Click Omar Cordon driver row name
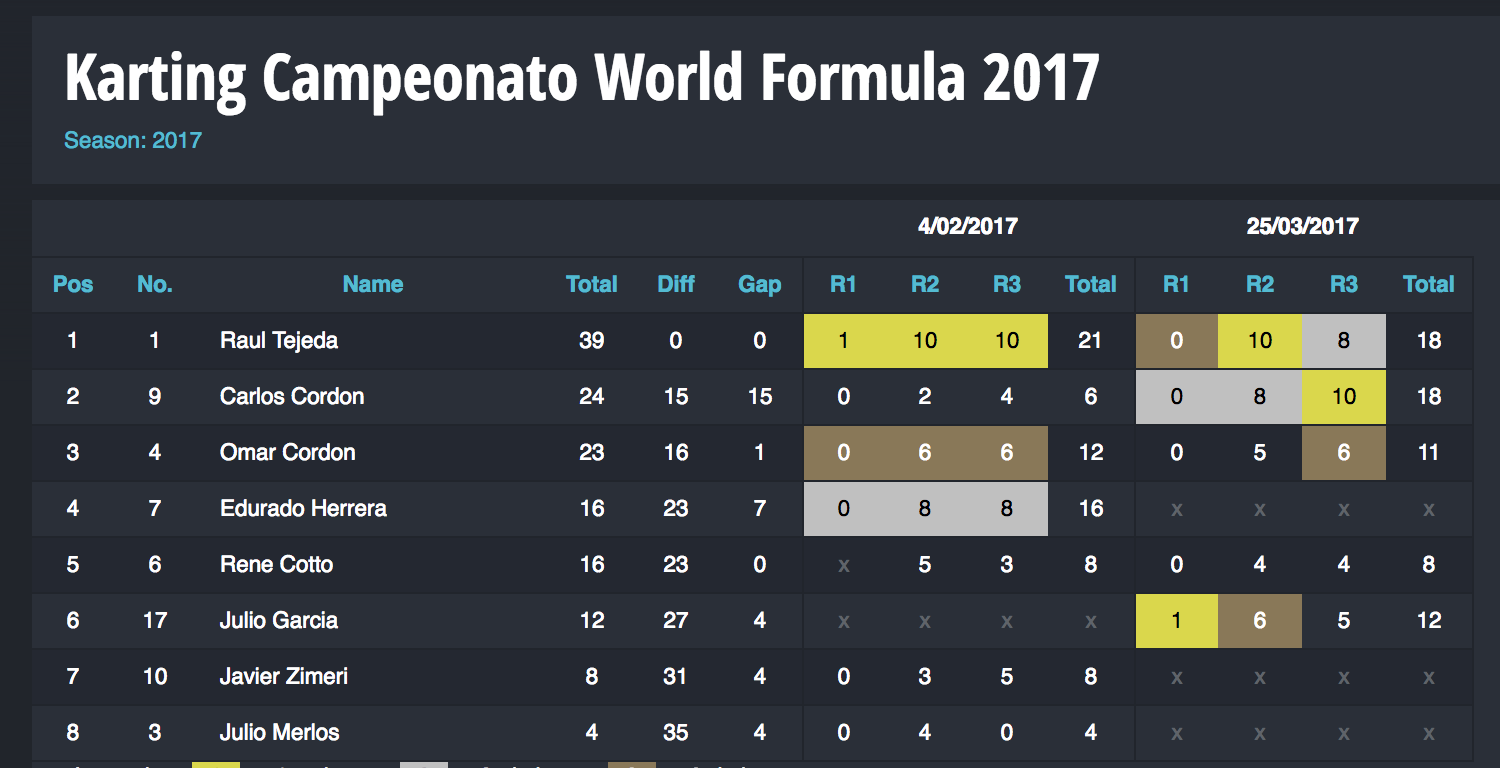The width and height of the screenshot is (1500, 768). coord(288,452)
